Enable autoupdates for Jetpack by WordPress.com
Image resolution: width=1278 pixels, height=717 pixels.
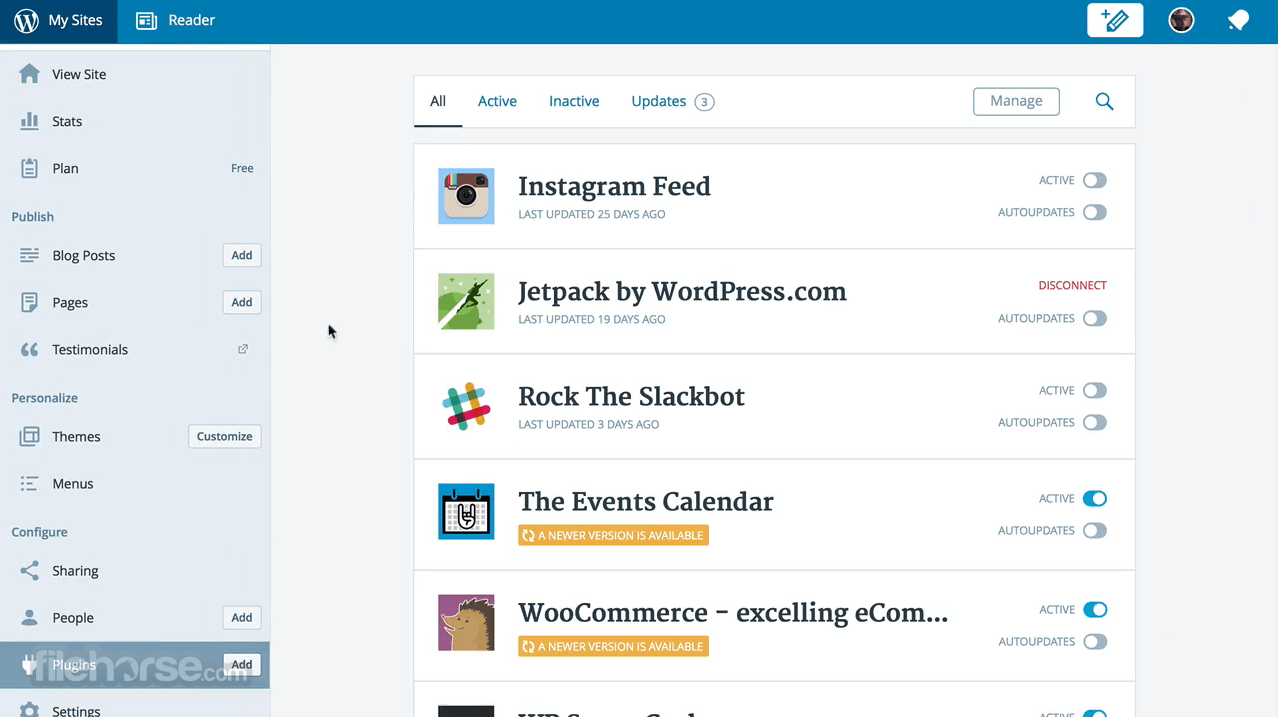[x=1095, y=319]
